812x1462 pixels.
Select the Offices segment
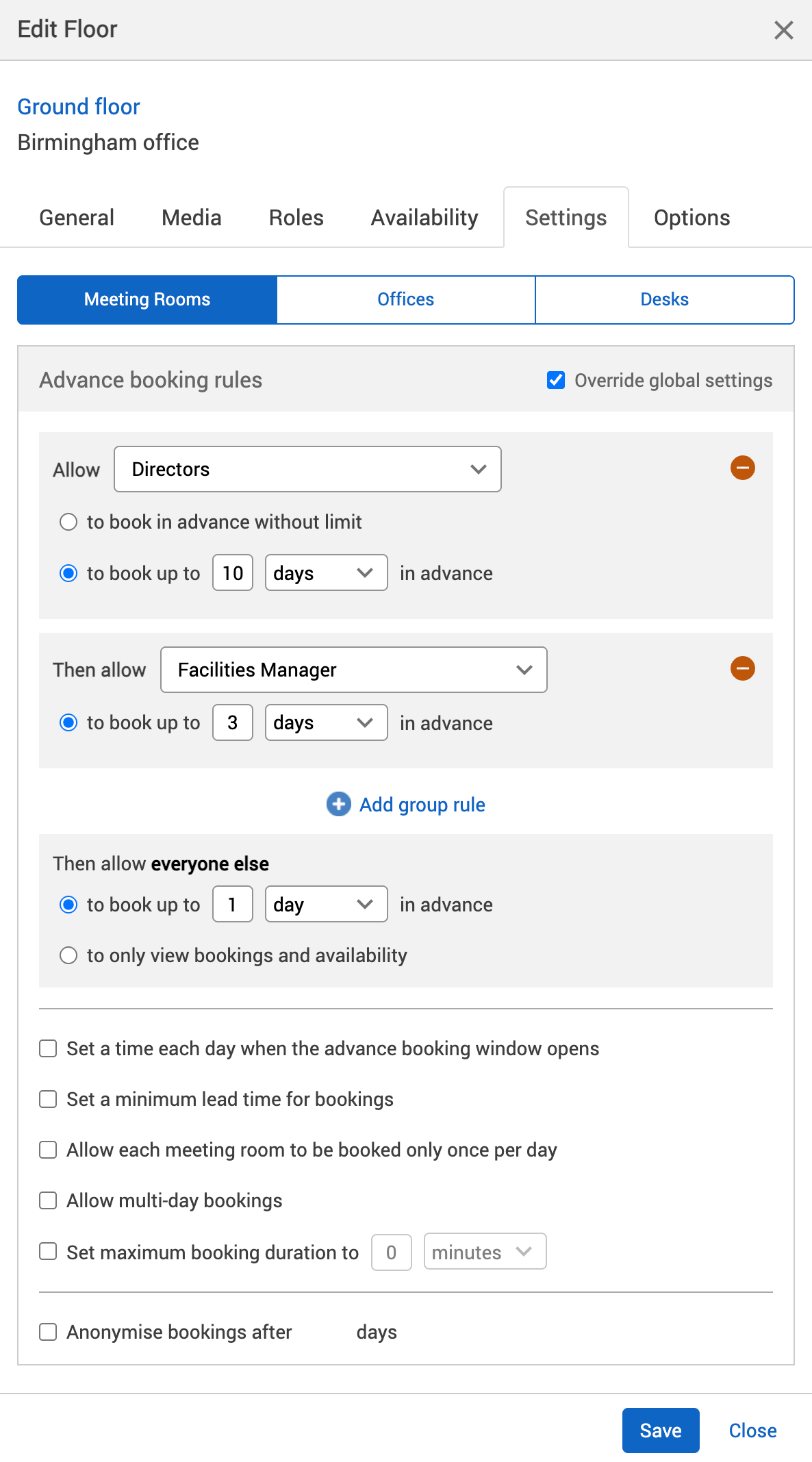point(405,299)
